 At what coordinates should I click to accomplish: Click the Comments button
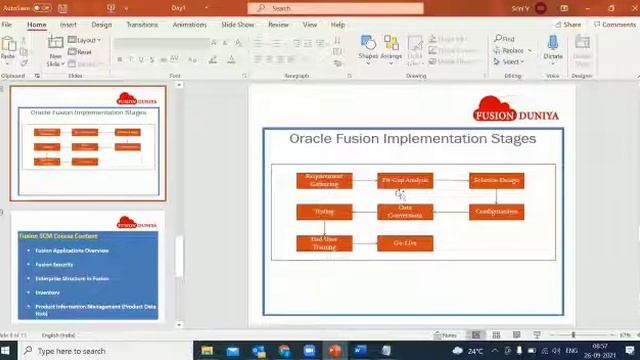coord(615,24)
